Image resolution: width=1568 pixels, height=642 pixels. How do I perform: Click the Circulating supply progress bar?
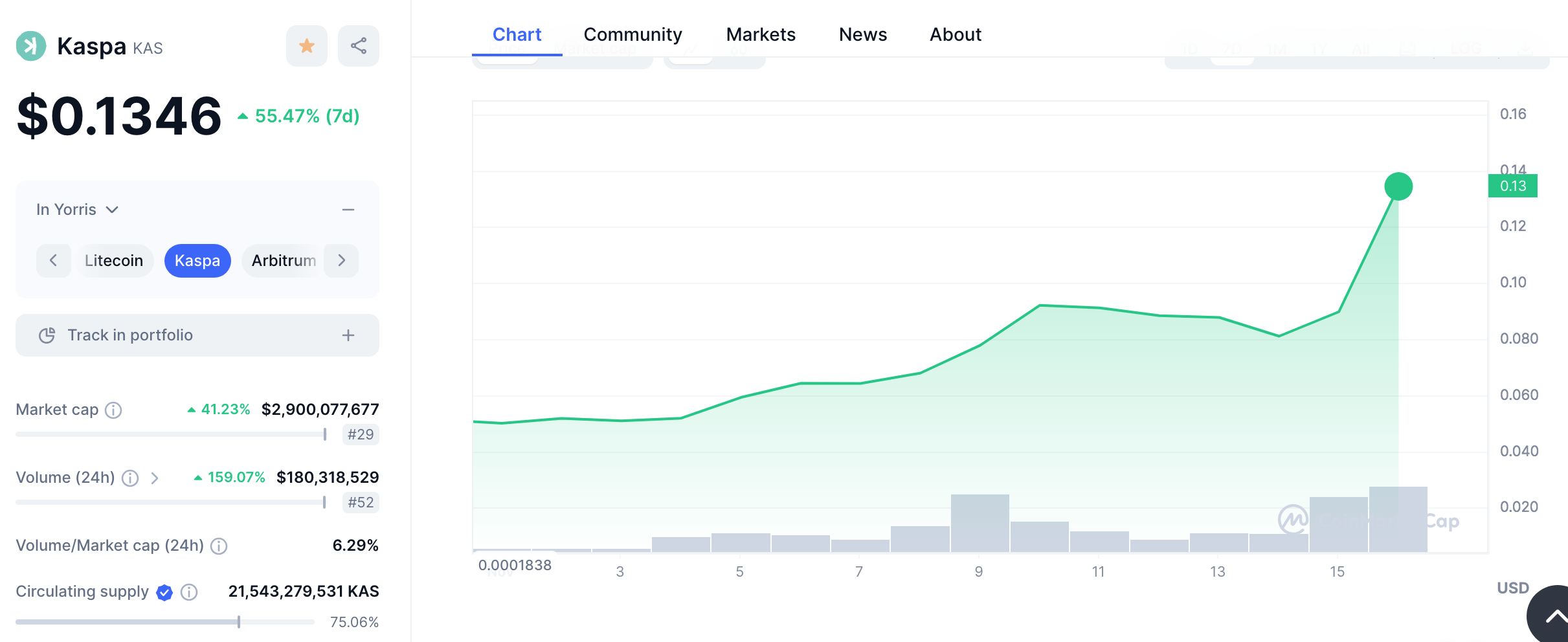[x=165, y=622]
